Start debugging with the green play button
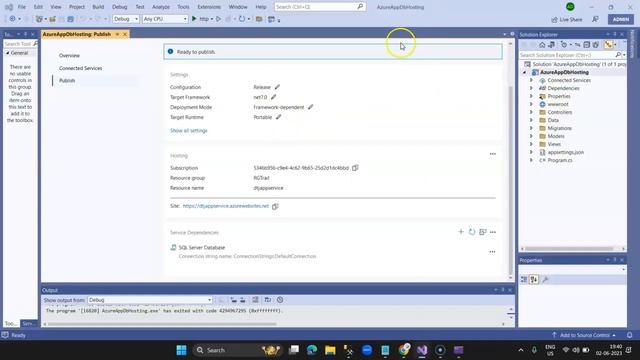Screen dimensions: 640x360 pyautogui.click(x=194, y=19)
